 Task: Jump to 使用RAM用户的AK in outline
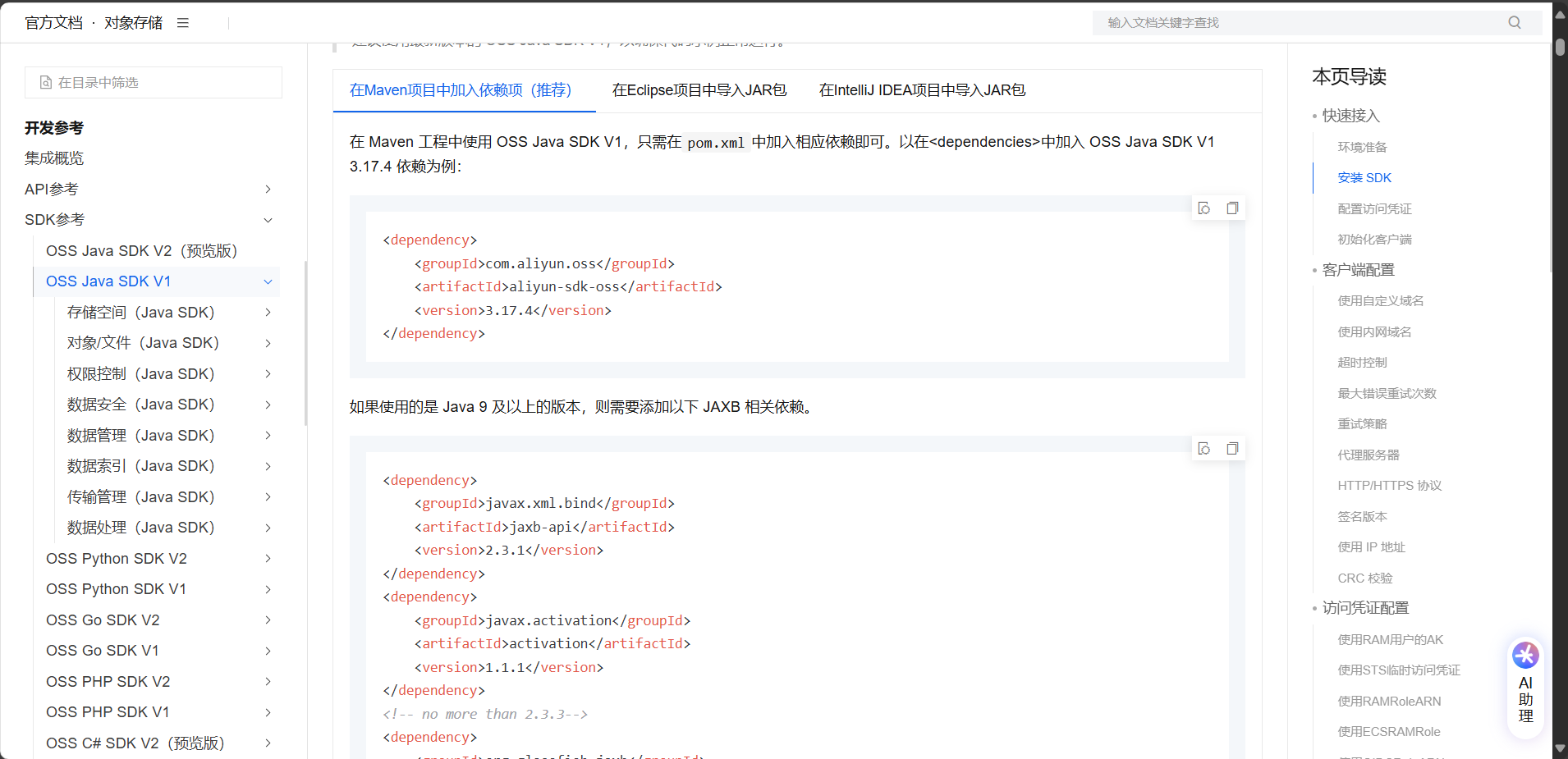coord(1391,639)
